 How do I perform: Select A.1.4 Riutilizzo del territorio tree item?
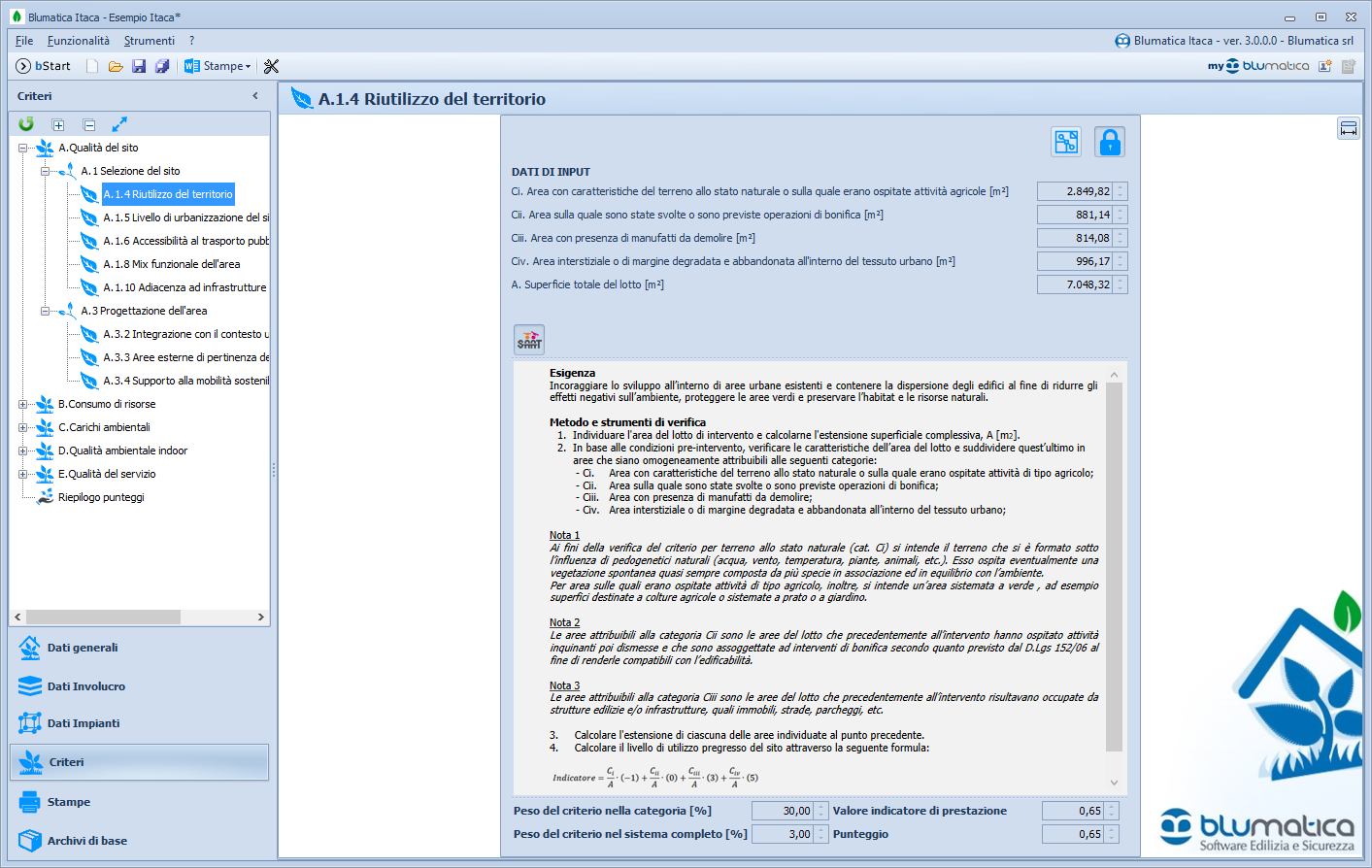(168, 194)
